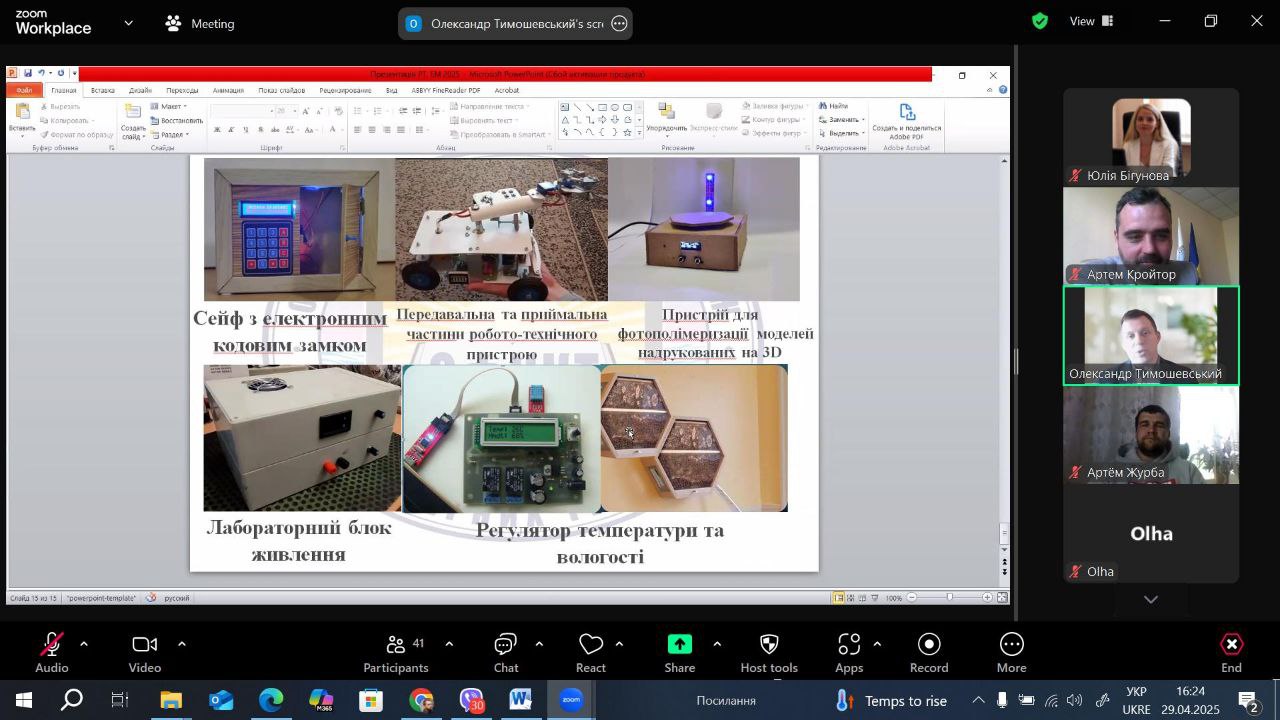
Task: Open the Chat panel
Action: (506, 652)
